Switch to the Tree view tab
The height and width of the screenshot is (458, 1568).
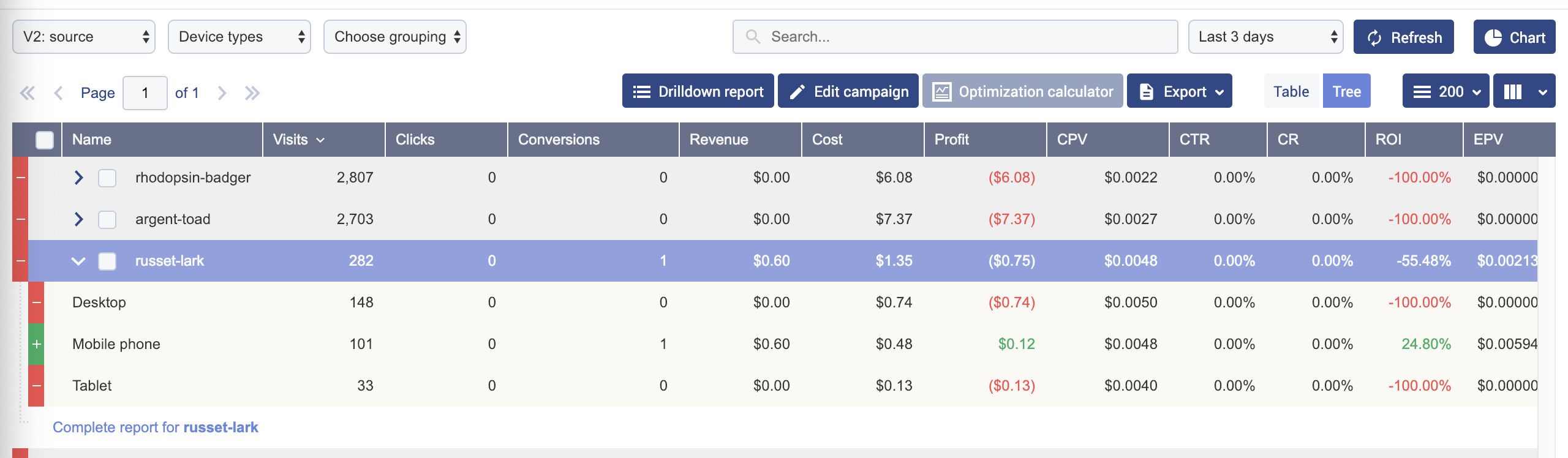1346,92
